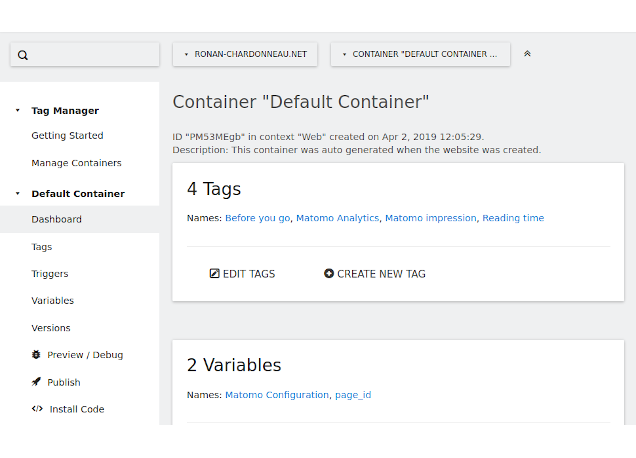Viewport: 636px width, 458px height.
Task: Click the code icon beside Install Code
Action: tap(37, 409)
